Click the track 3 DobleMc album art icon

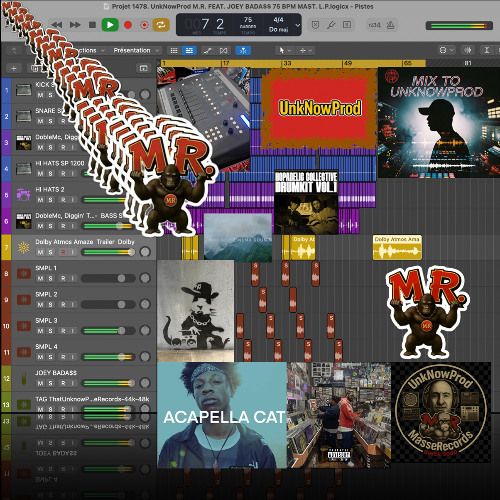click(x=24, y=142)
